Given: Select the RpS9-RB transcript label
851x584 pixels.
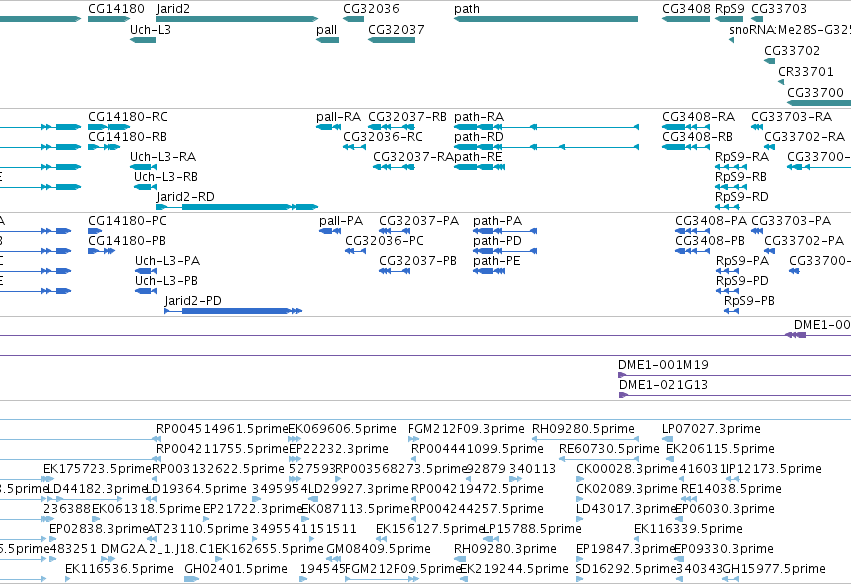Looking at the screenshot, I should [741, 177].
